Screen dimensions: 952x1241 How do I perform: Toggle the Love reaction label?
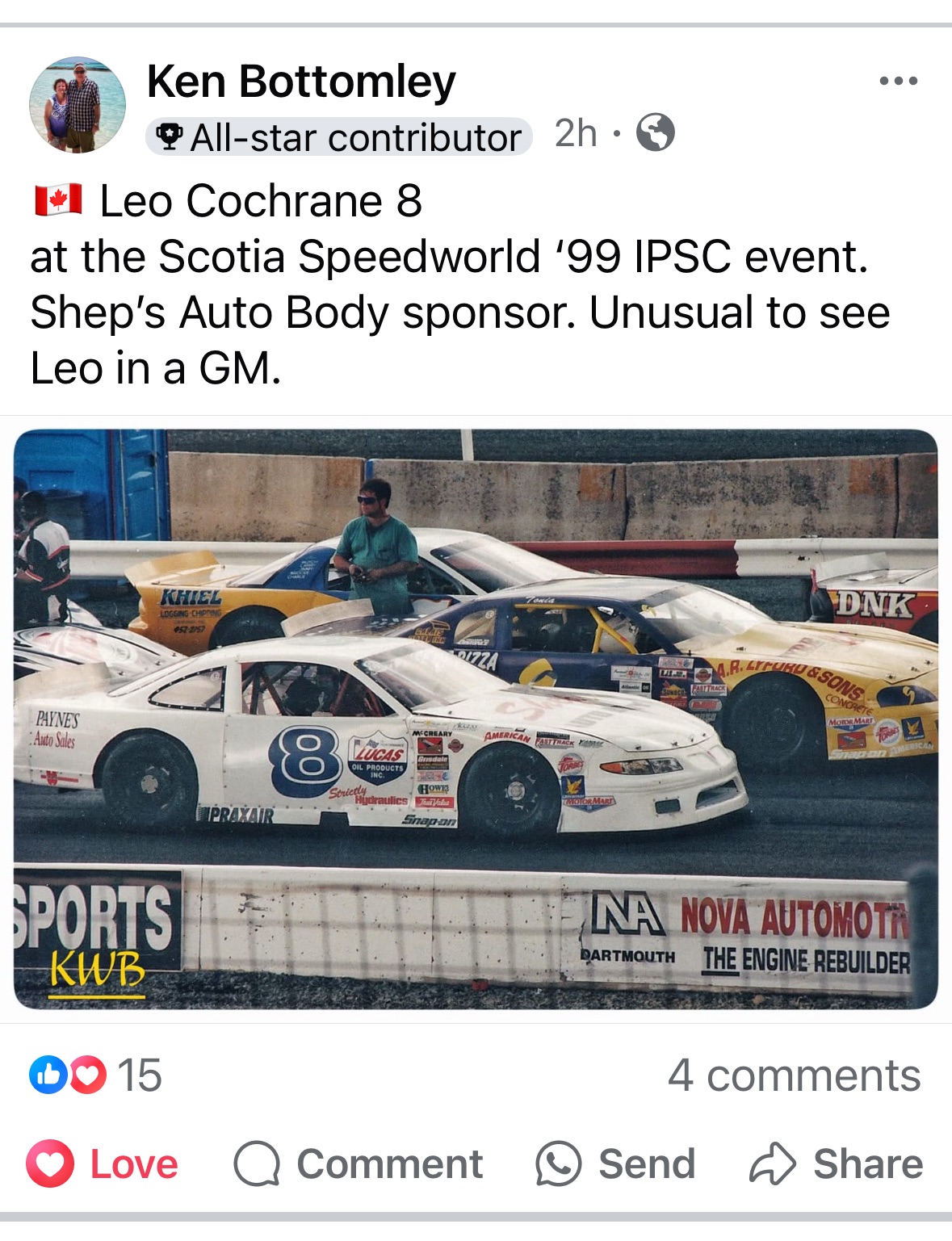[x=134, y=1163]
